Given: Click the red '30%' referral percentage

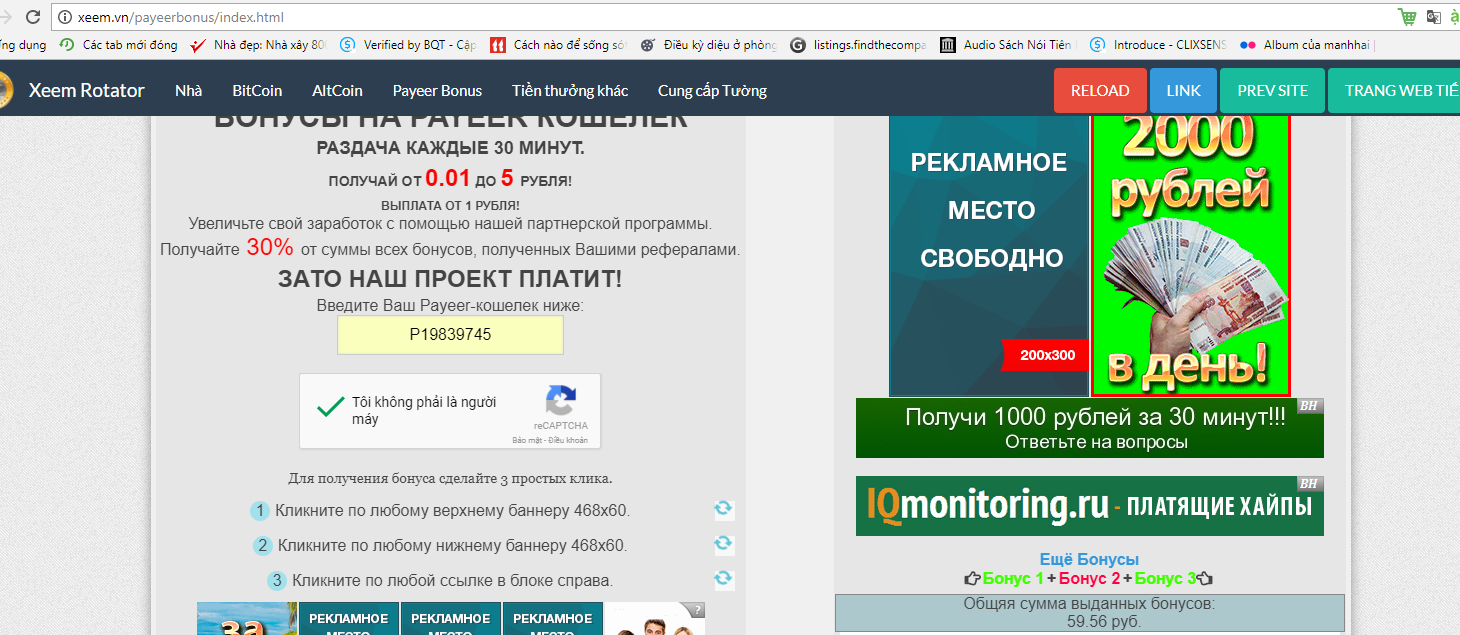Looking at the screenshot, I should 270,247.
